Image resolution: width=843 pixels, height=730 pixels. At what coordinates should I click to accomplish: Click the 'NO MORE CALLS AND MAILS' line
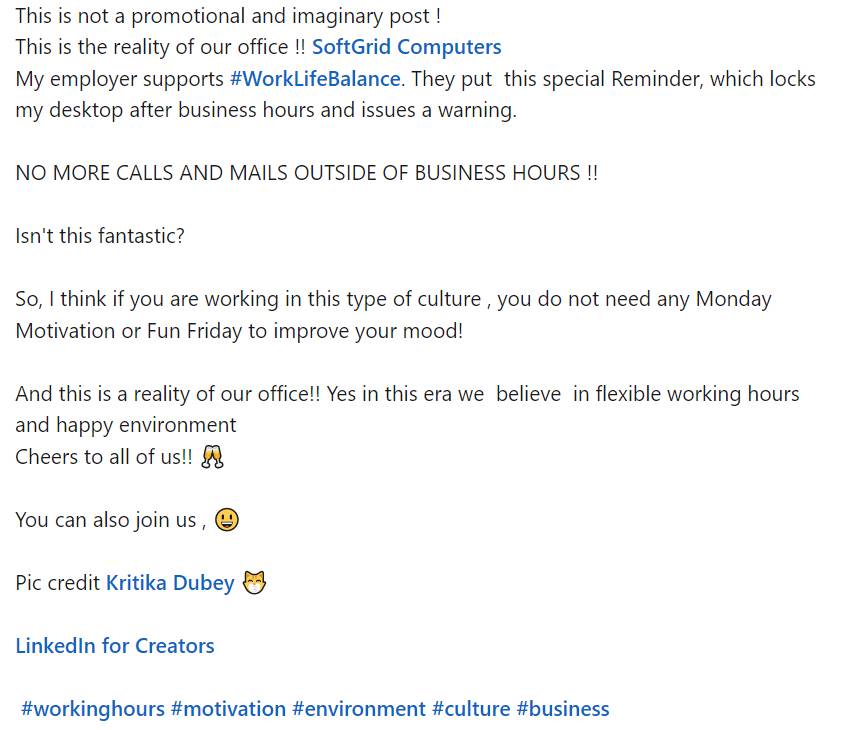pyautogui.click(x=306, y=173)
